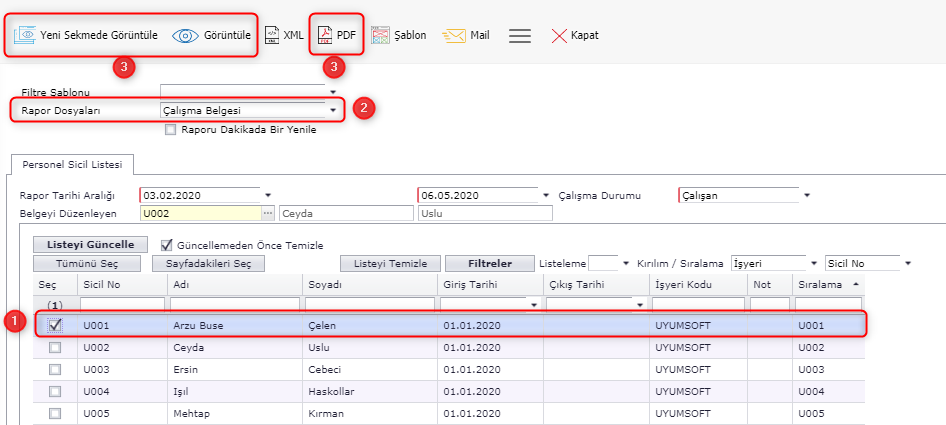Sort the table by Soyadı column header
946x425 pixels.
pos(325,284)
